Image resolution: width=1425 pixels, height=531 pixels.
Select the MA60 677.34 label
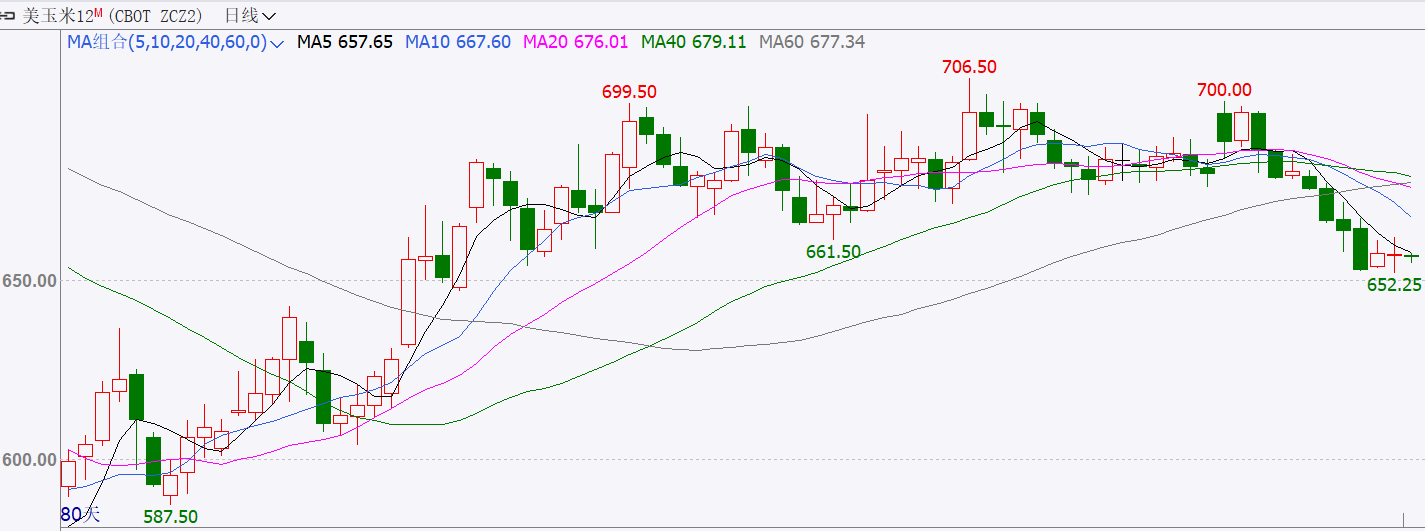(812, 42)
